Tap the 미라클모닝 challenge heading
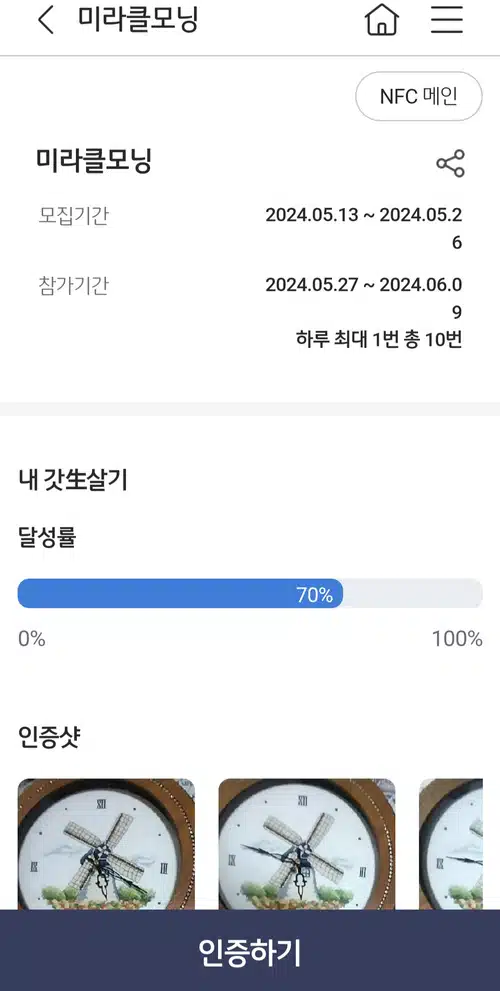 point(94,161)
